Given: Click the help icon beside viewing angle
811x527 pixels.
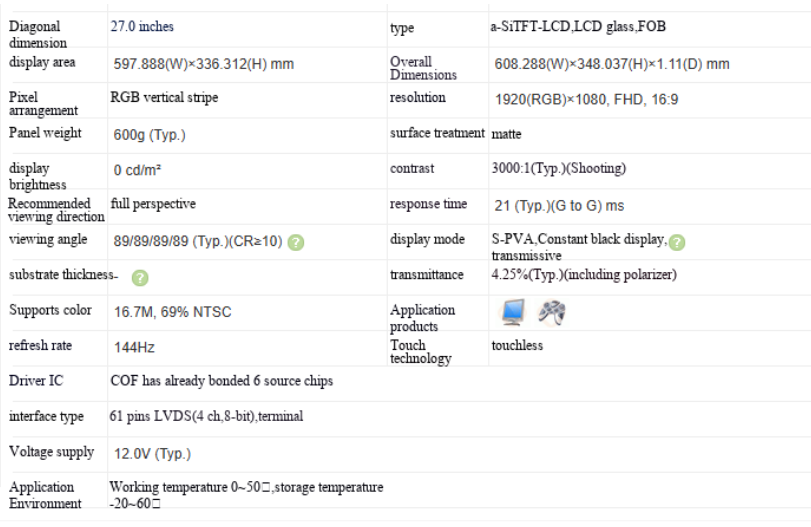Looking at the screenshot, I should pyautogui.click(x=296, y=242).
